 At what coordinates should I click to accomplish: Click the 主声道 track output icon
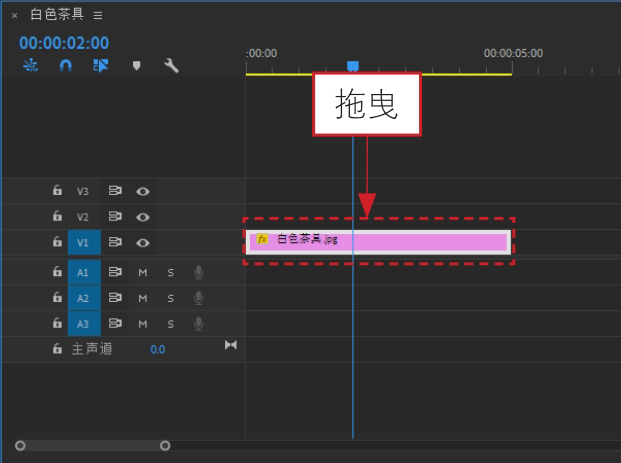[231, 345]
